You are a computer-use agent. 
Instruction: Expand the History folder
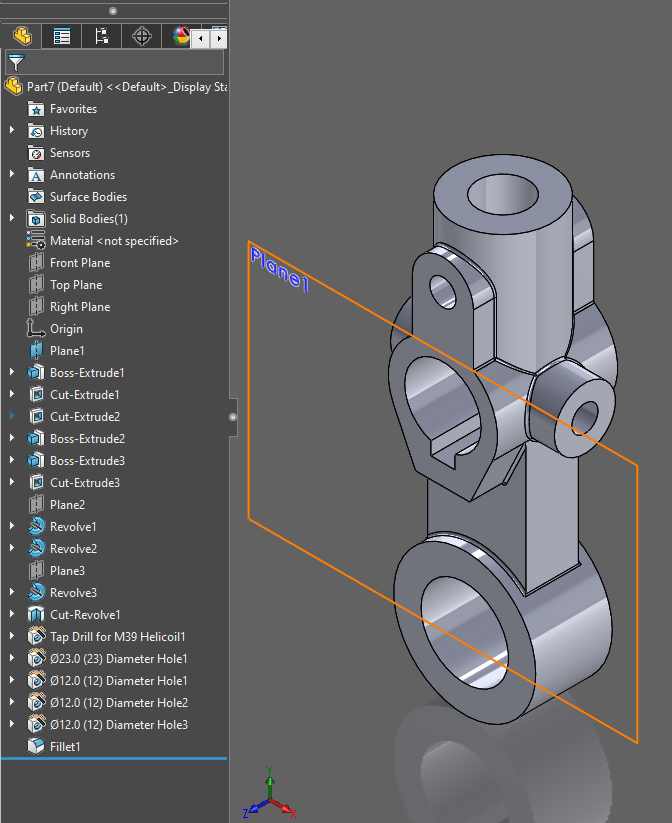12,131
